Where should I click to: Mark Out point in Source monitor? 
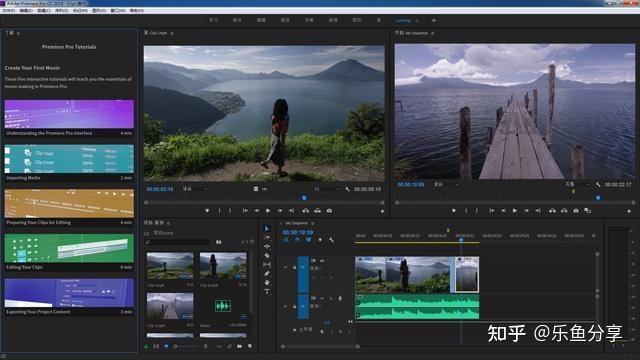click(230, 211)
